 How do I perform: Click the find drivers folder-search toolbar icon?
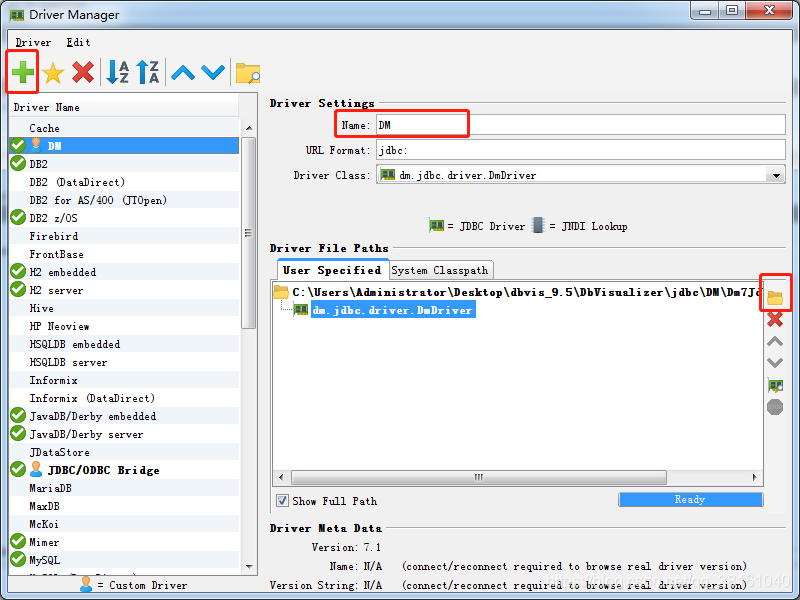(x=248, y=73)
